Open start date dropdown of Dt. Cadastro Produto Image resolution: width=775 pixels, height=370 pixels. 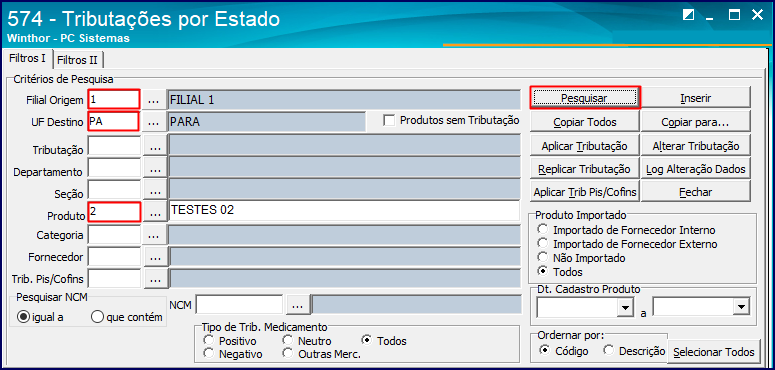pos(626,308)
